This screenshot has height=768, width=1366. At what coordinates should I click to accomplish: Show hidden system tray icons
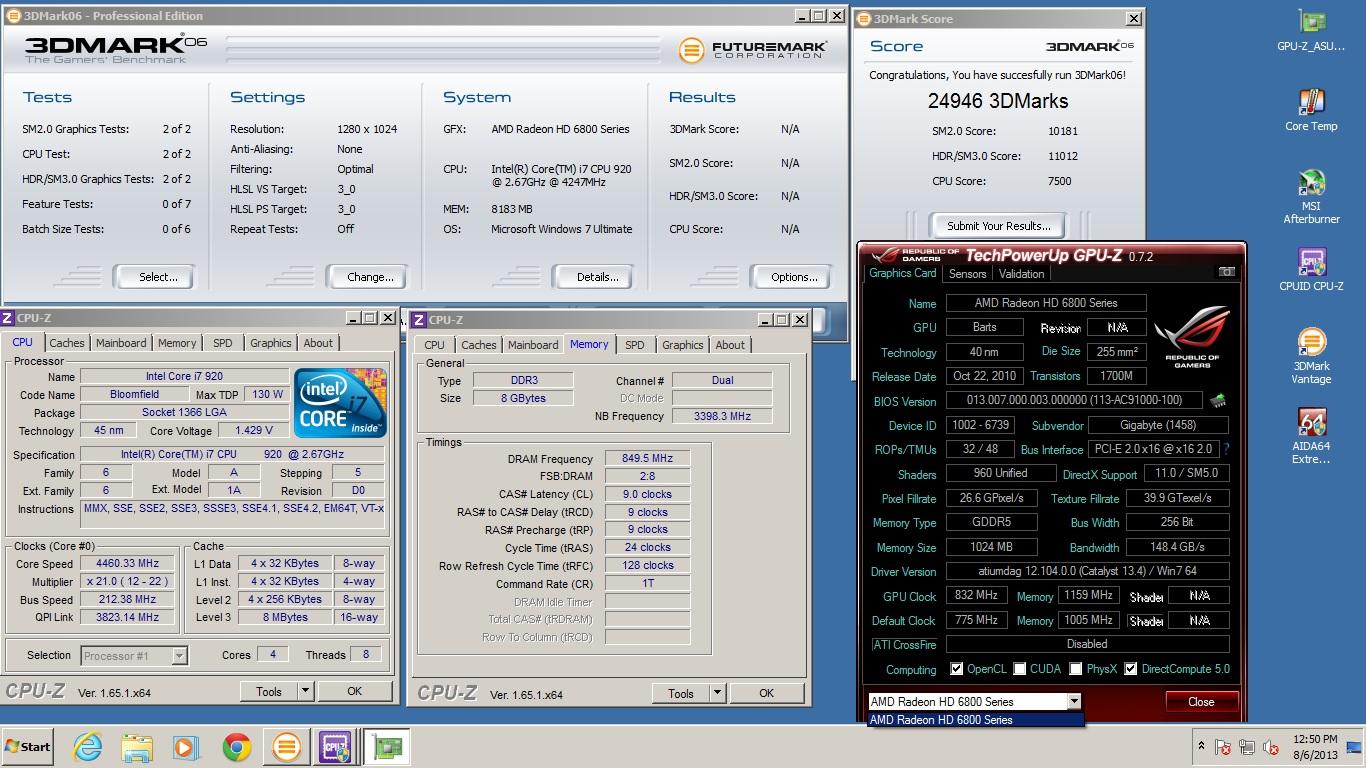(1201, 747)
